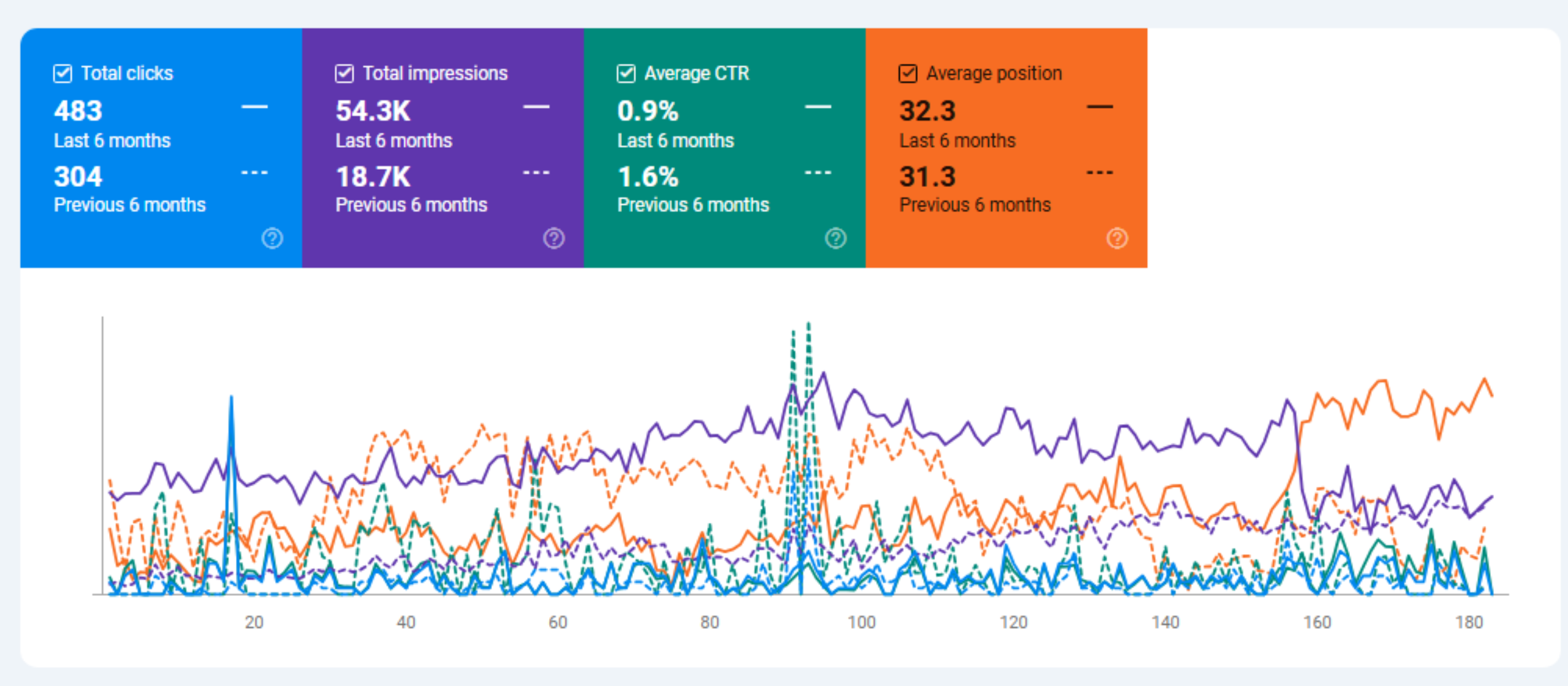The height and width of the screenshot is (686, 1568).
Task: Click solid line legend on Average position card
Action: [1099, 107]
